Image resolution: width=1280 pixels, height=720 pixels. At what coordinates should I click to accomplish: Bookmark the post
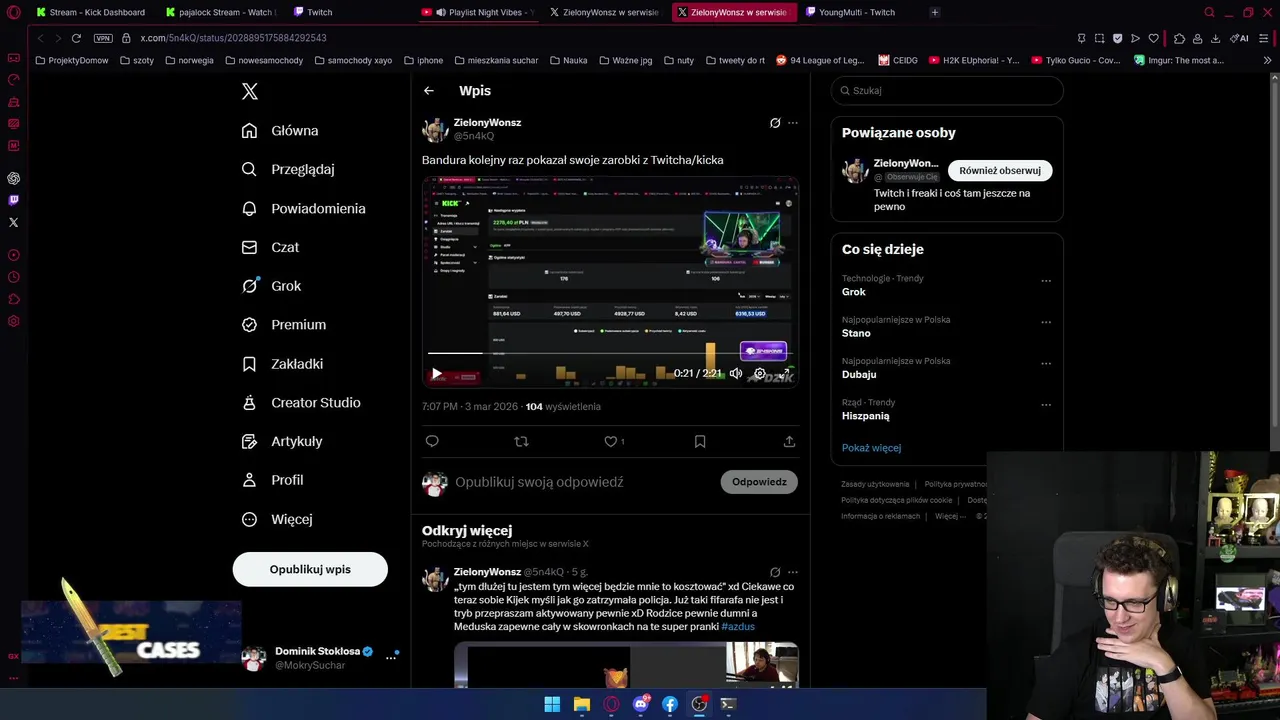[x=700, y=441]
